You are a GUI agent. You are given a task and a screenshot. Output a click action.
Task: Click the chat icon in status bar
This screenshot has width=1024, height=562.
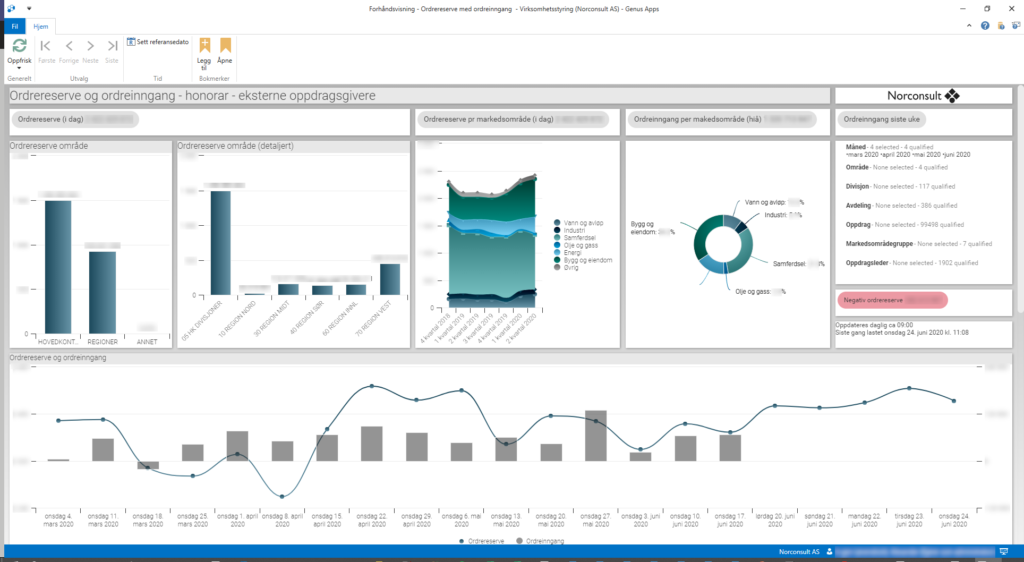point(1003,551)
